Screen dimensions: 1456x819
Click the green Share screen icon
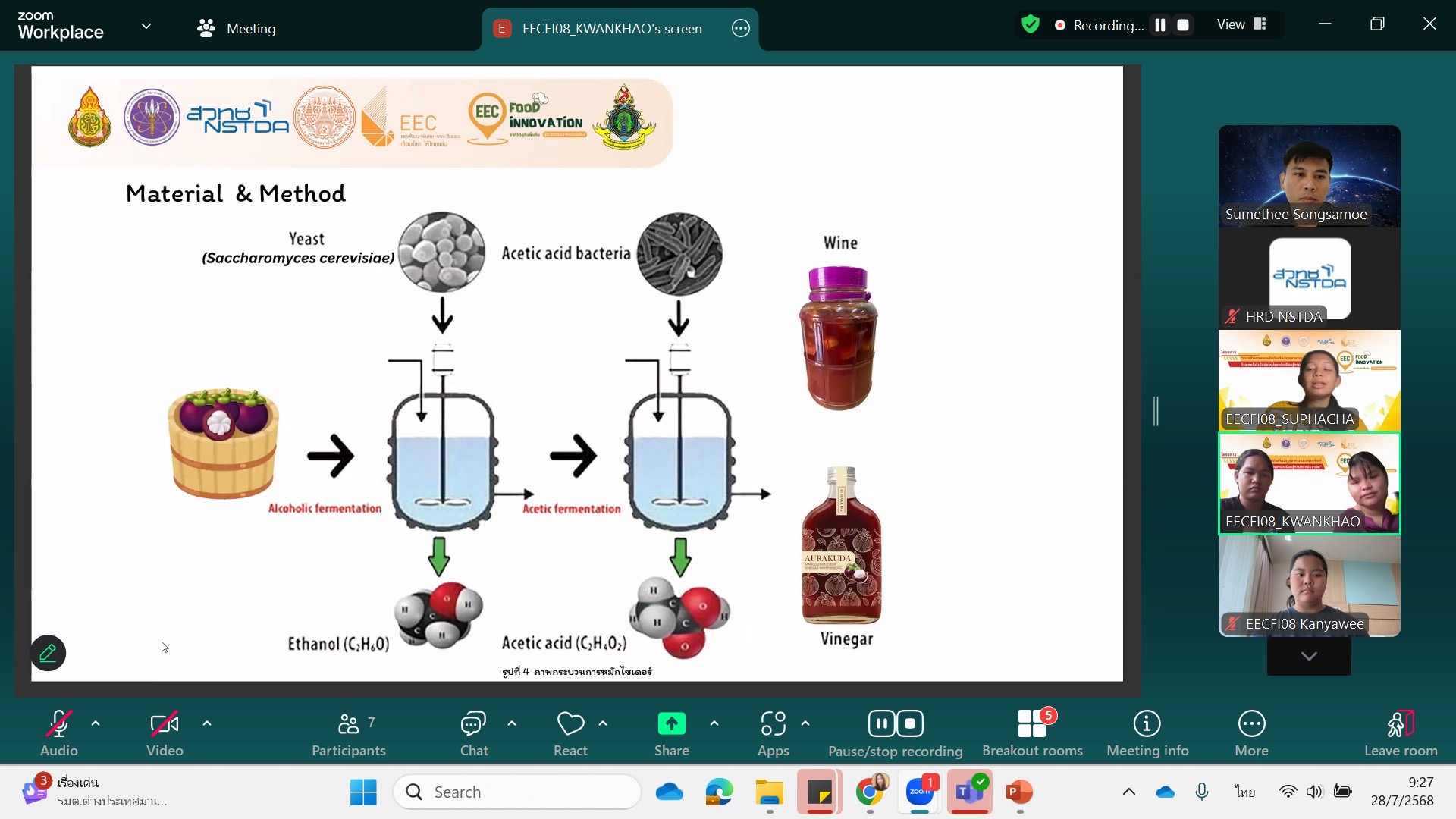pos(671,724)
